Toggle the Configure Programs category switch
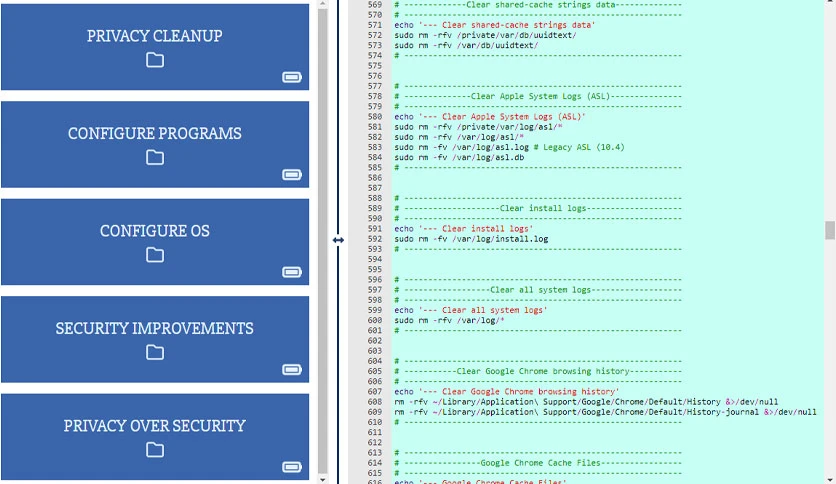This screenshot has width=836, height=484. (x=292, y=175)
